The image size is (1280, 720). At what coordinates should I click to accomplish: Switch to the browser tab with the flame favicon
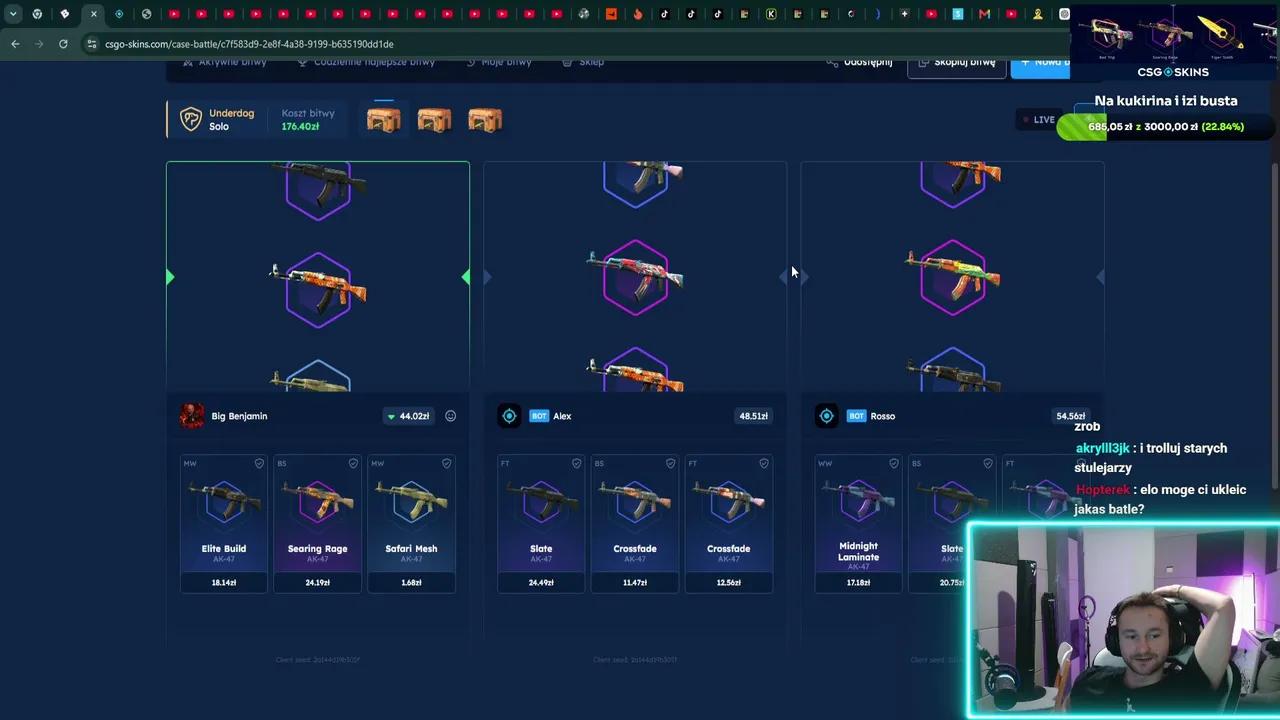pos(637,14)
